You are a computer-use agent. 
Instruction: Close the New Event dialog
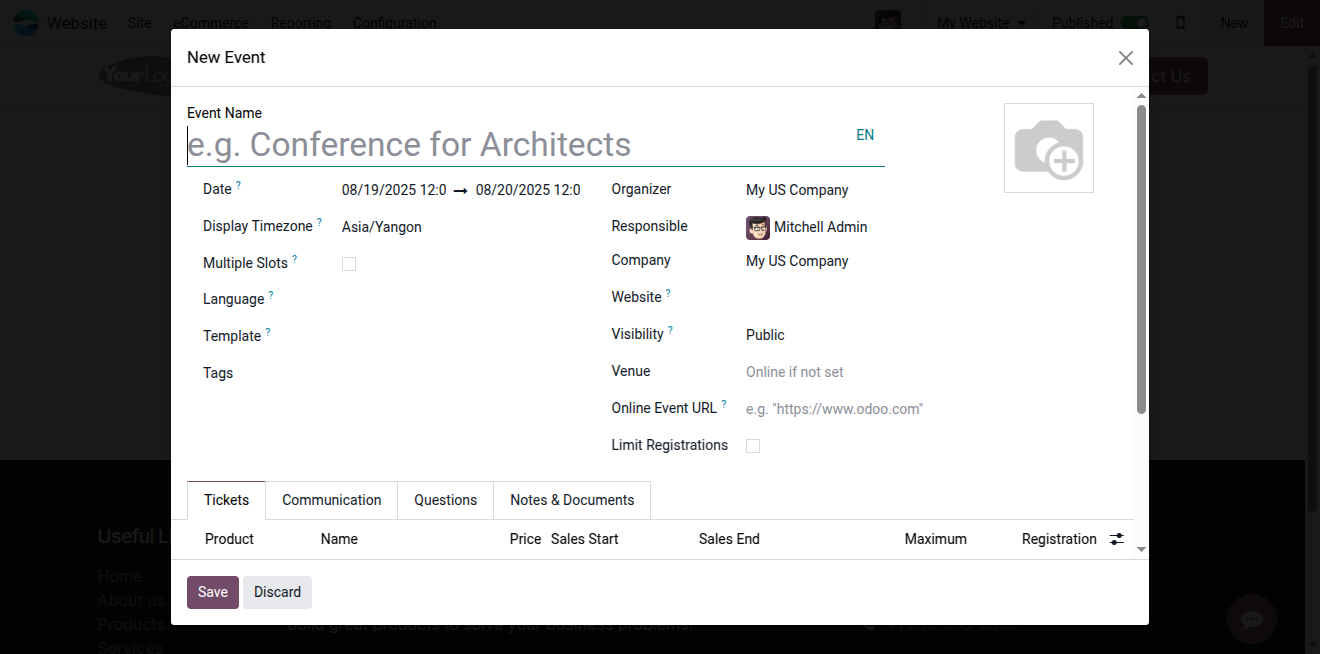(x=1125, y=58)
